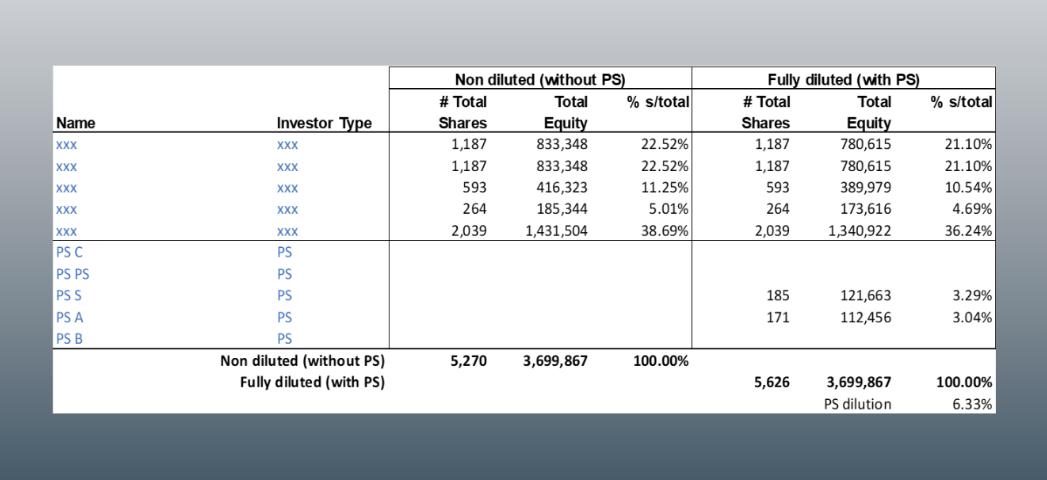The image size is (1047, 480).
Task: Click the 36.24% percentage cell
Action: (968, 231)
